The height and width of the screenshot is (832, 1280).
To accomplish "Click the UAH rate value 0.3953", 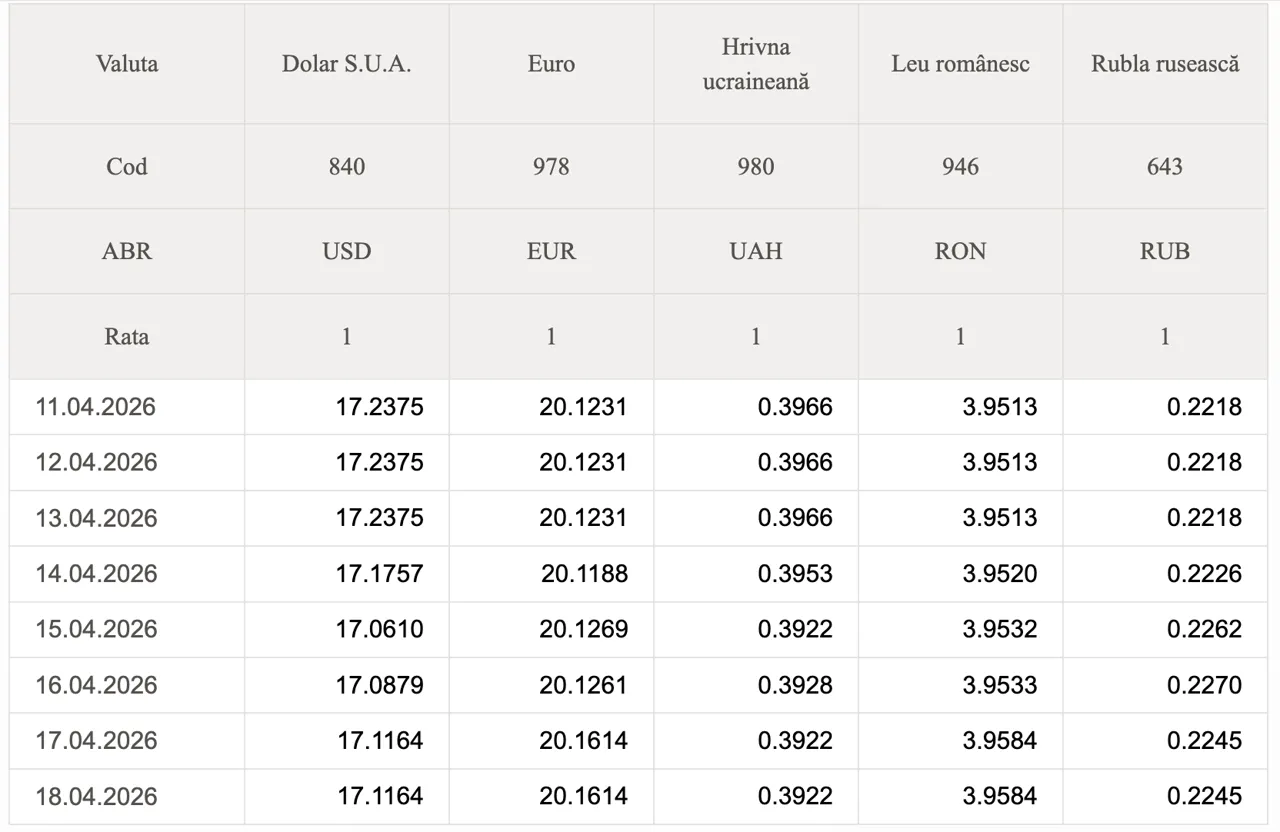I will coord(795,574).
